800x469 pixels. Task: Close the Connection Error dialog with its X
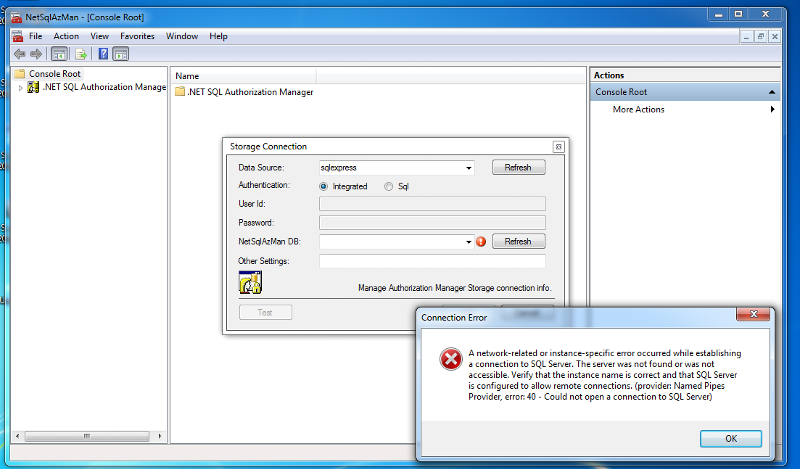click(x=753, y=314)
